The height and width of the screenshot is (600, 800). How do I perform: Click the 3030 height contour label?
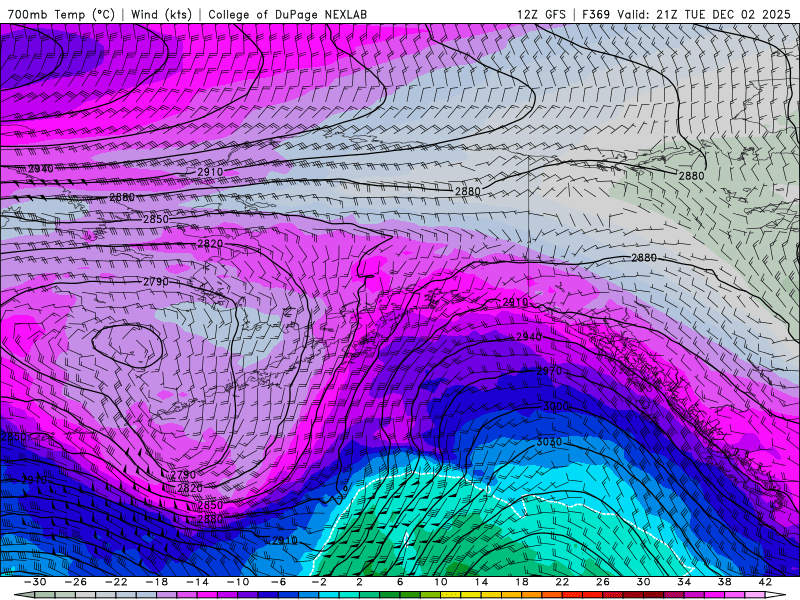pyautogui.click(x=548, y=442)
